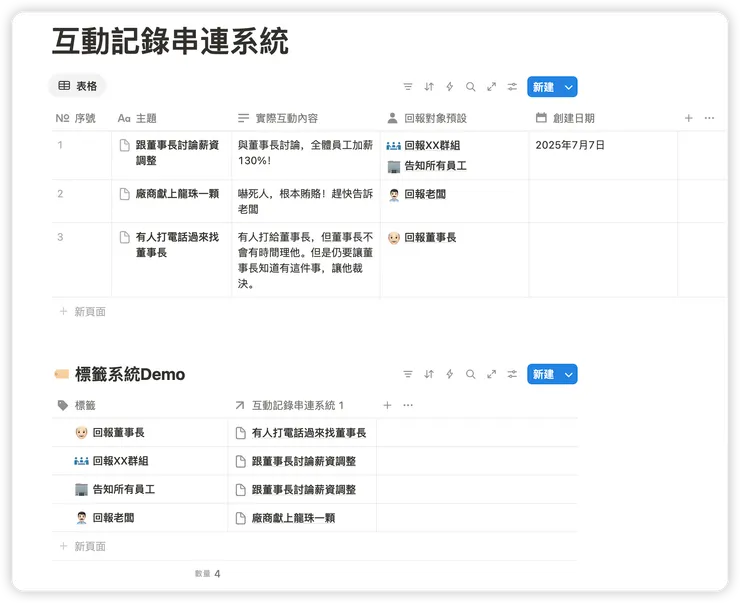The image size is (740, 603).
Task: Click face emoji of 回報董事長 in Demo table
Action: (x=81, y=433)
